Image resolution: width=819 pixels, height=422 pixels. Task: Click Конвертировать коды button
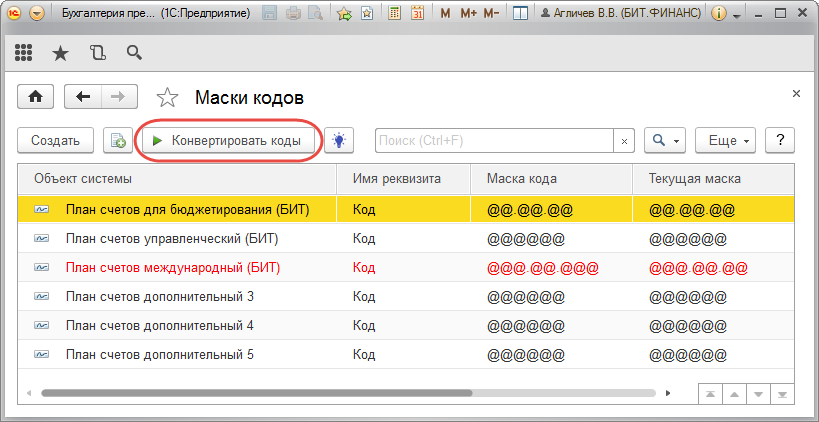[x=229, y=141]
